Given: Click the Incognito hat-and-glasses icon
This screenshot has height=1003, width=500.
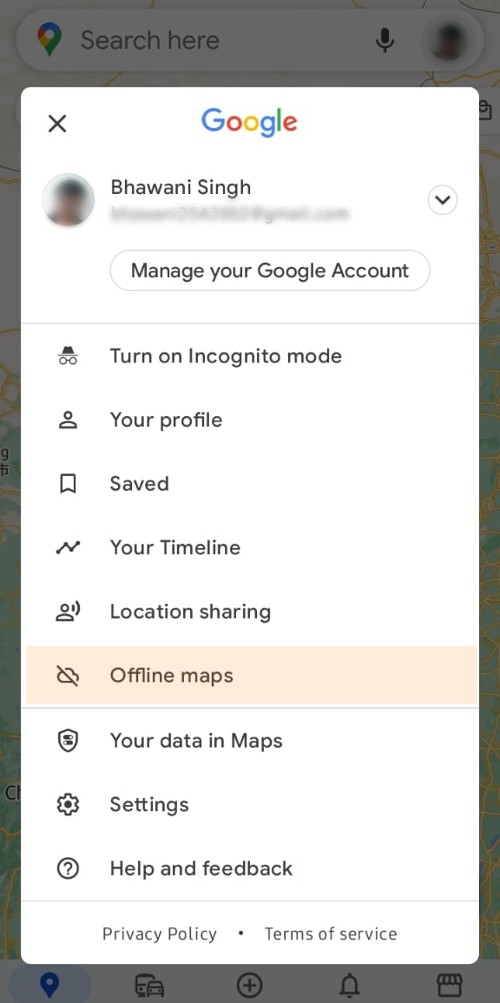Looking at the screenshot, I should pyautogui.click(x=68, y=356).
